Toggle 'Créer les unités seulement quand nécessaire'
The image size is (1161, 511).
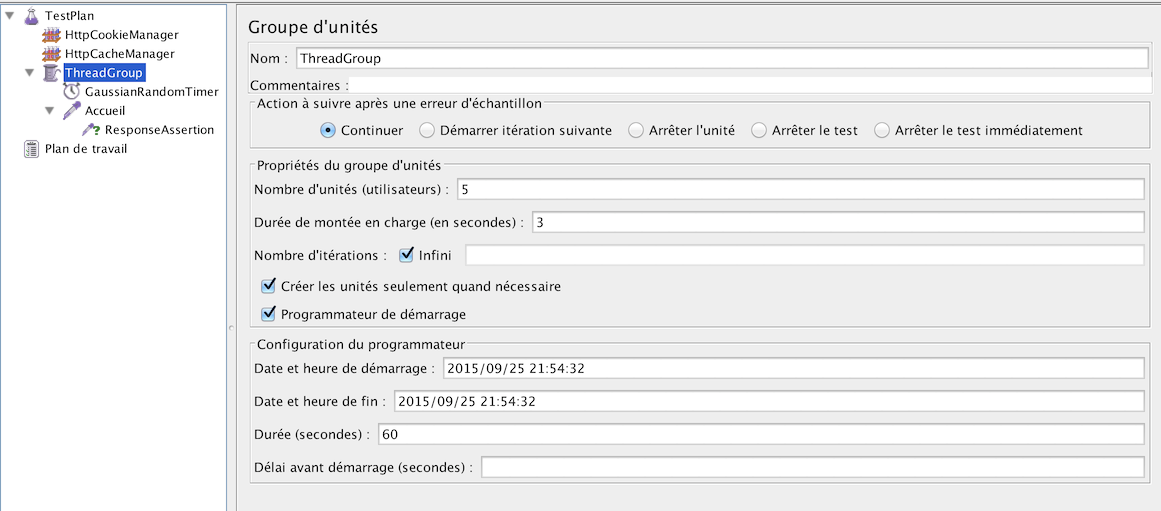[x=268, y=286]
